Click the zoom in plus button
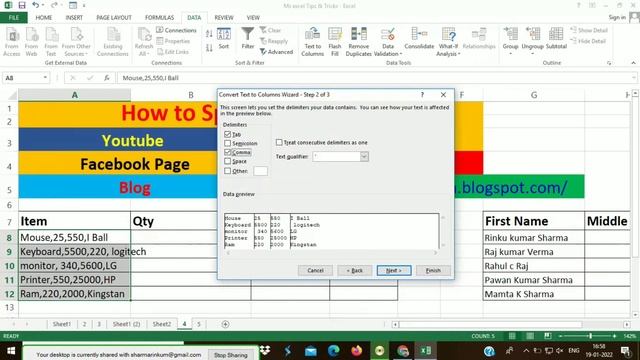This screenshot has height=360, width=640. coord(615,336)
